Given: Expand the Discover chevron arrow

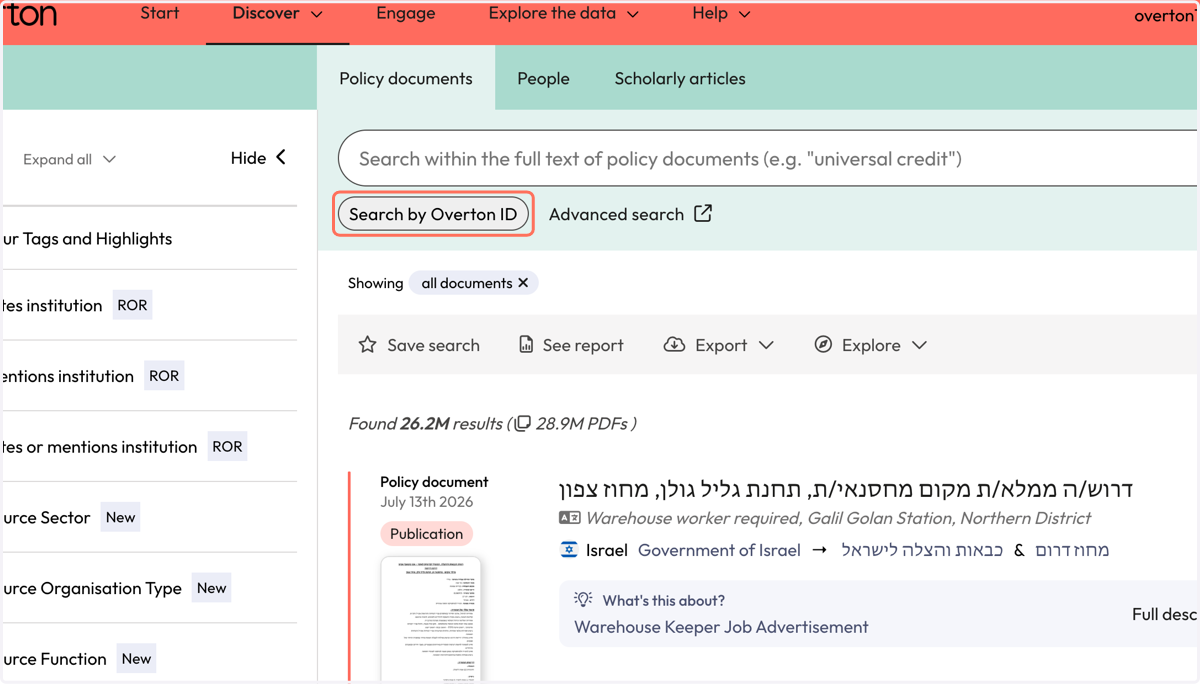Looking at the screenshot, I should tap(317, 15).
